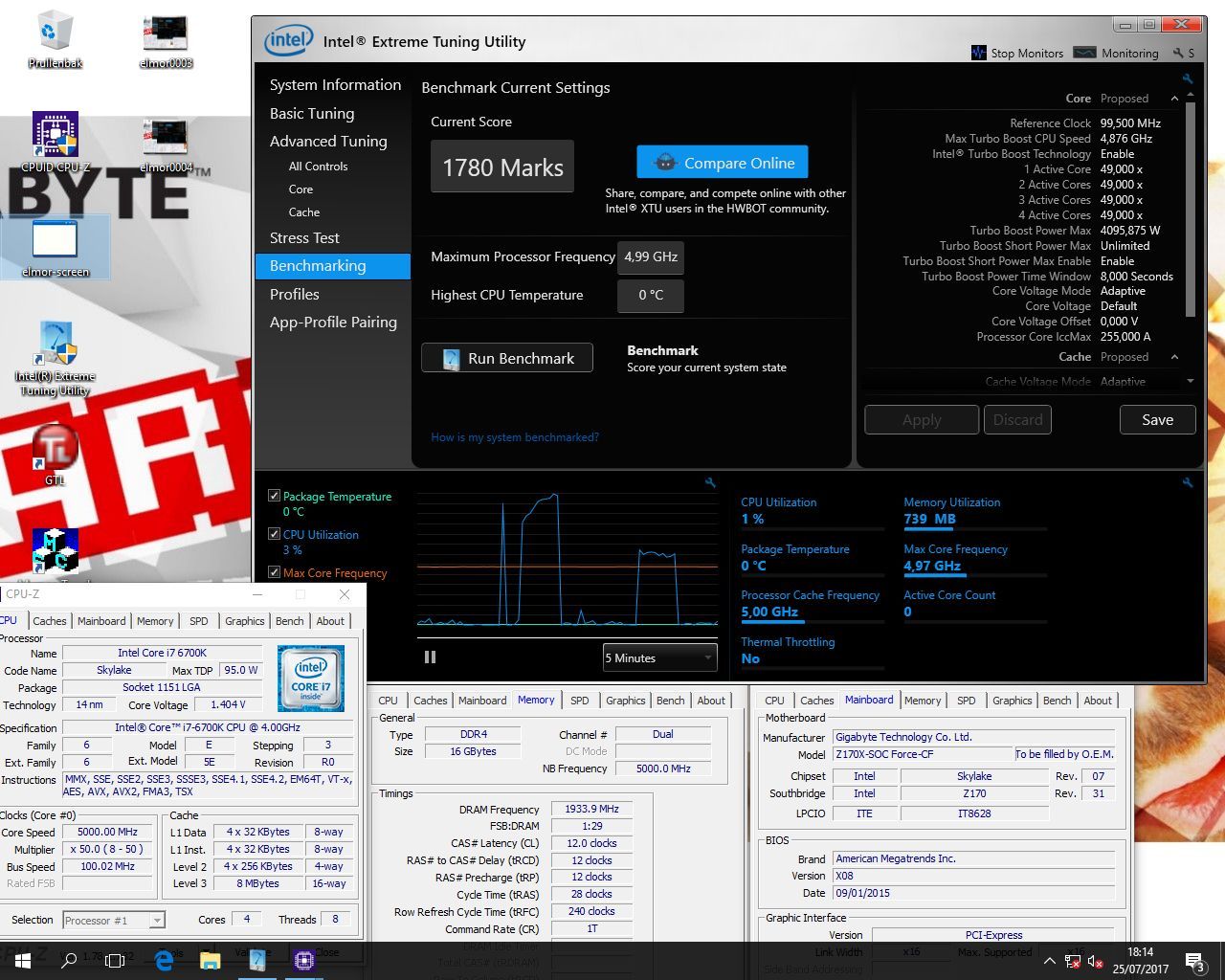Open Task View on the taskbar

115,960
